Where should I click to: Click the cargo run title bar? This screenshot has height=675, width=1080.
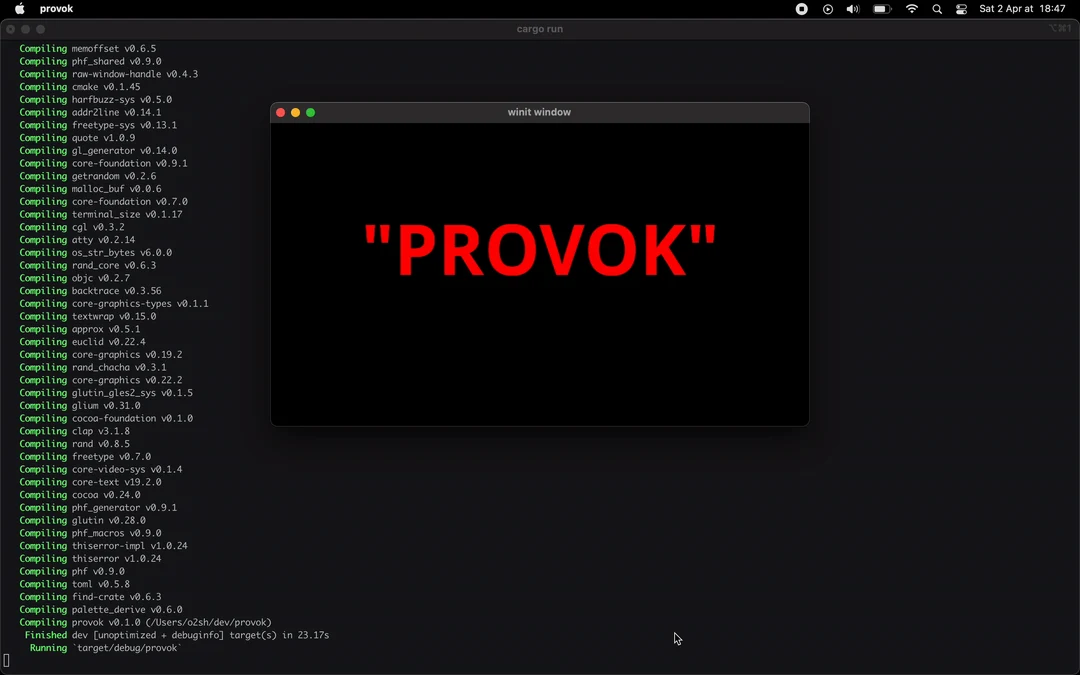(x=539, y=29)
